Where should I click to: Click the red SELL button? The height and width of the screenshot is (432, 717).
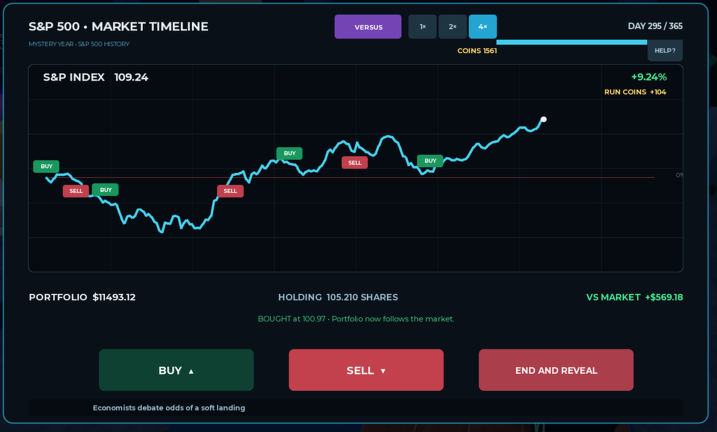pos(366,370)
